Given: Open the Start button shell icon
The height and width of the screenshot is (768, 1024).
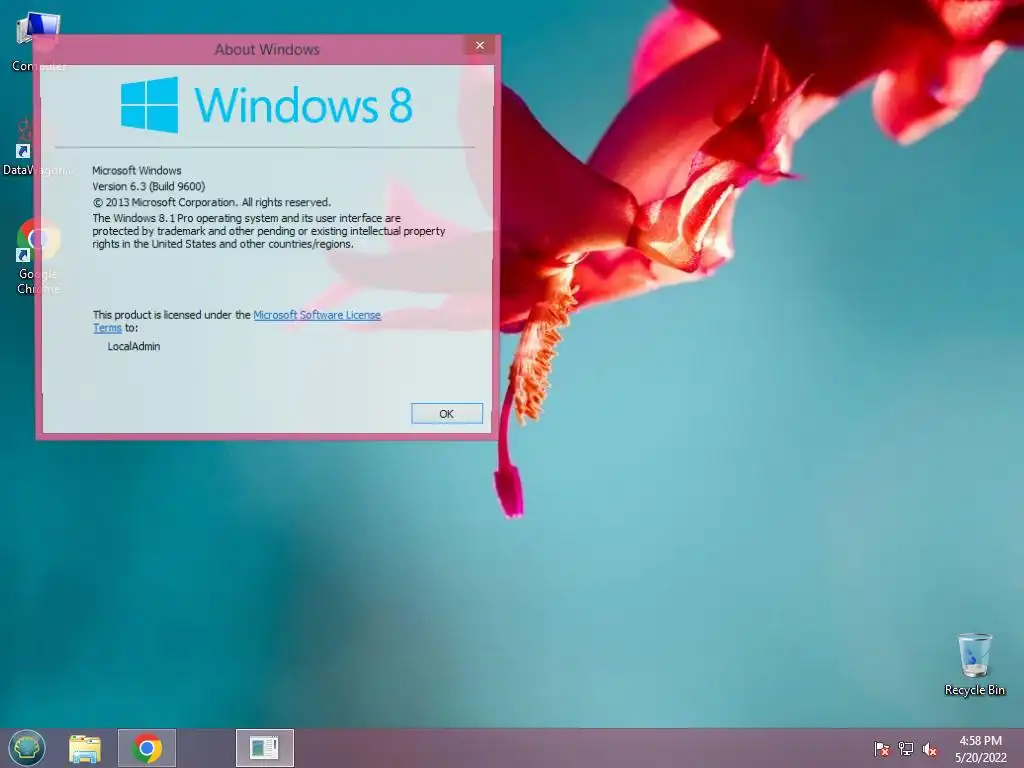Looking at the screenshot, I should (x=27, y=748).
